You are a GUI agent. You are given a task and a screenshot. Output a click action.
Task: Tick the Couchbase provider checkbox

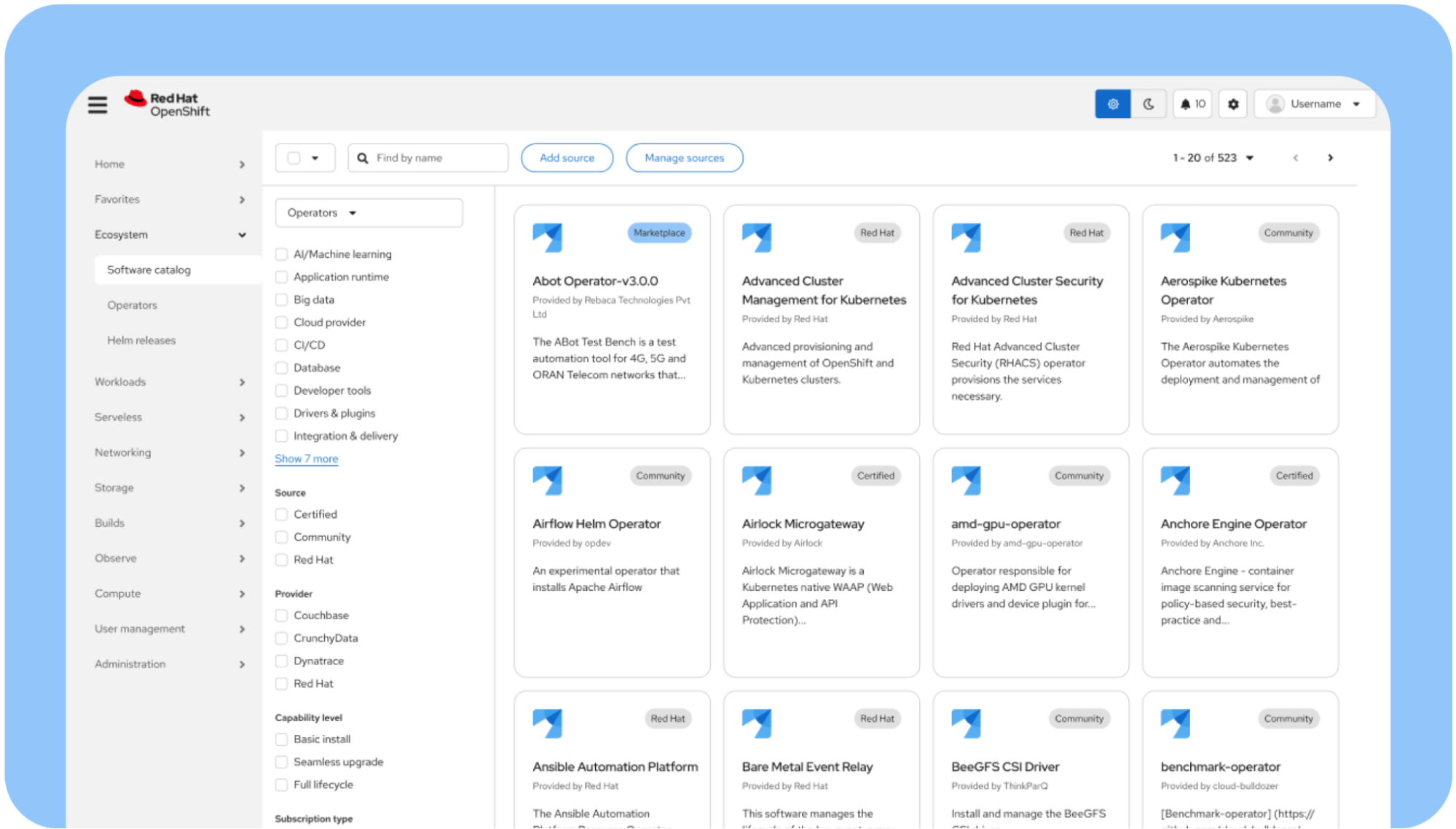(282, 616)
